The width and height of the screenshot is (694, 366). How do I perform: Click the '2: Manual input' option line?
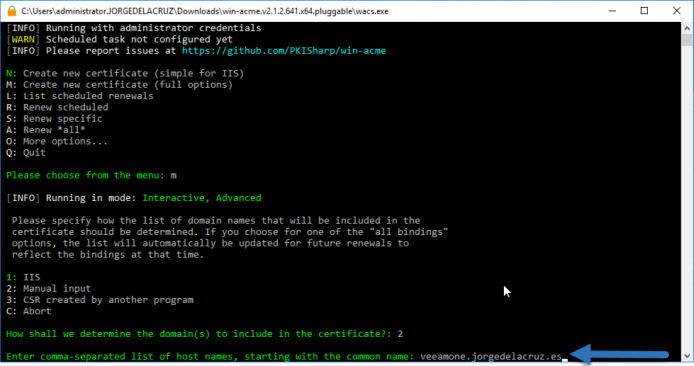(x=49, y=289)
